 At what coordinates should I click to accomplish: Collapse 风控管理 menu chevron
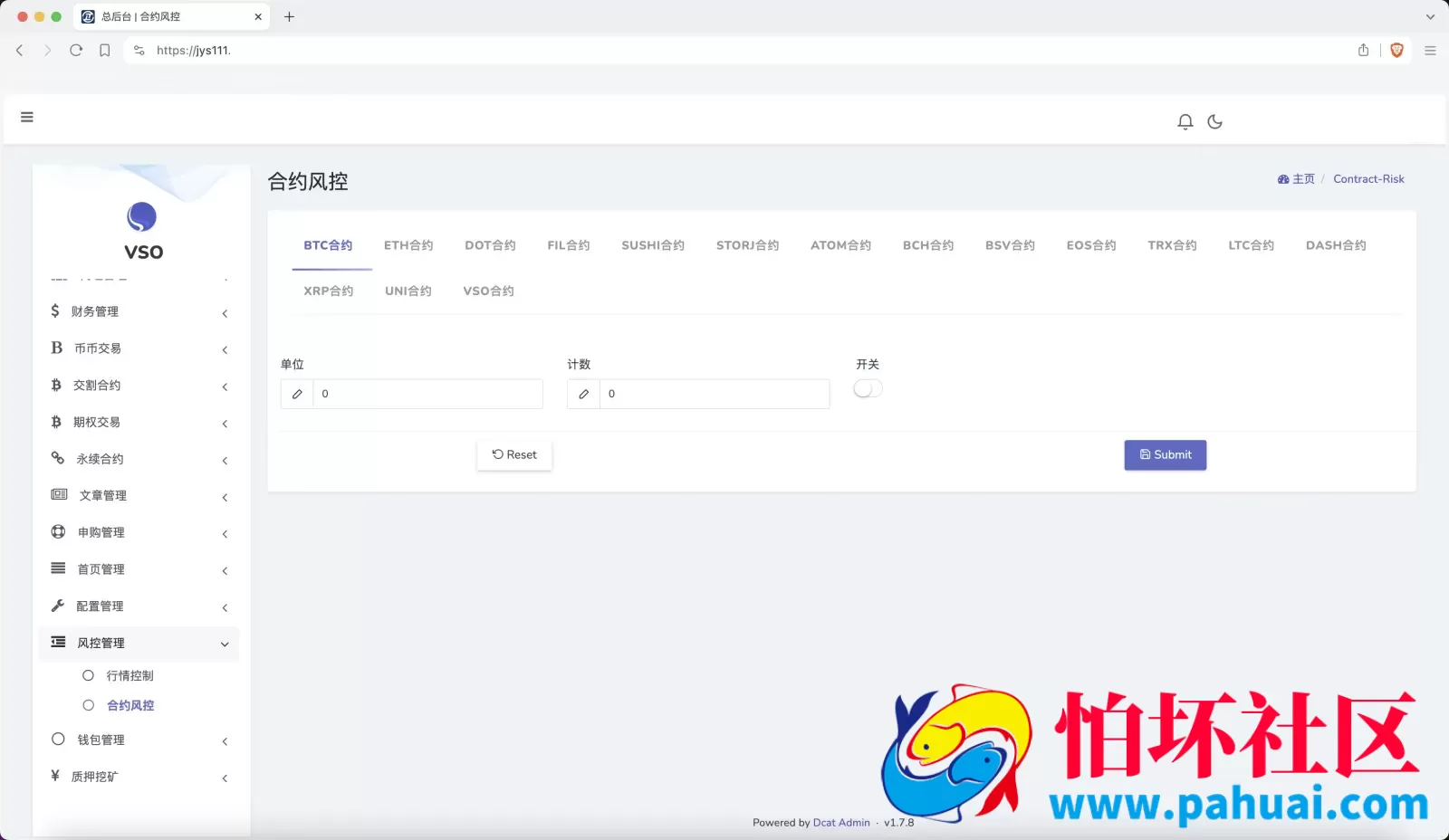click(x=225, y=644)
